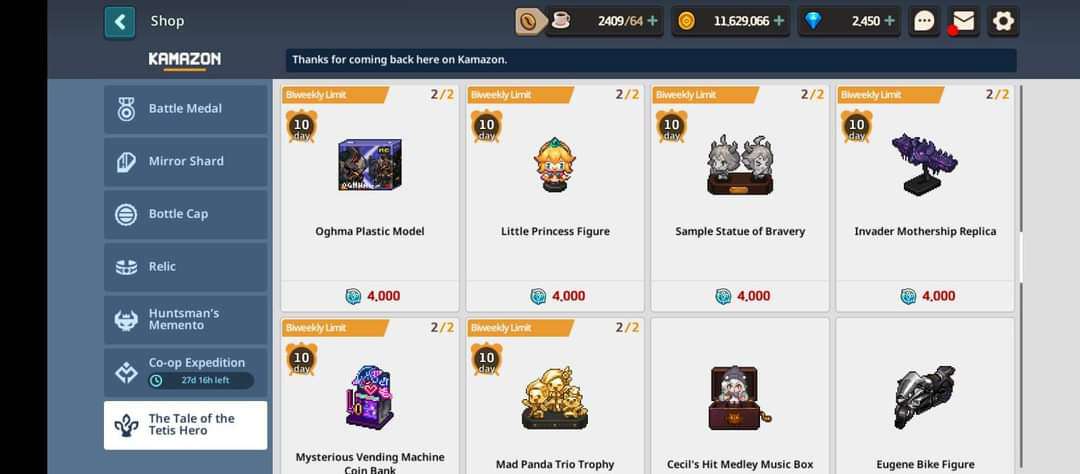Tap the Sample Statue of Bravery image
Screen dimensions: 1080x474
point(740,164)
